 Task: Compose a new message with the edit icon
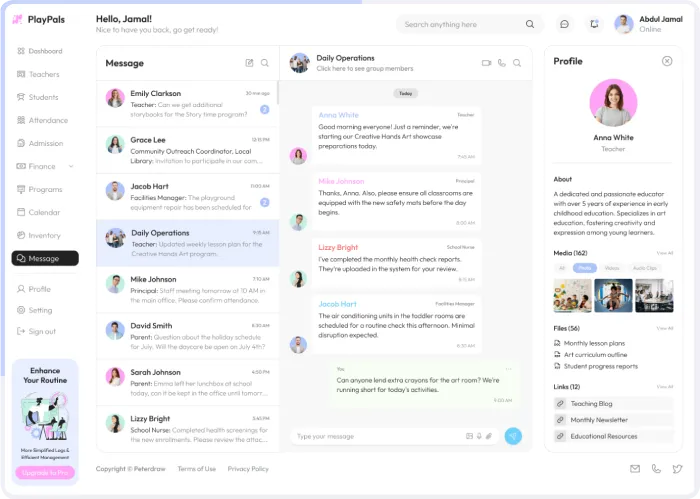[x=249, y=63]
